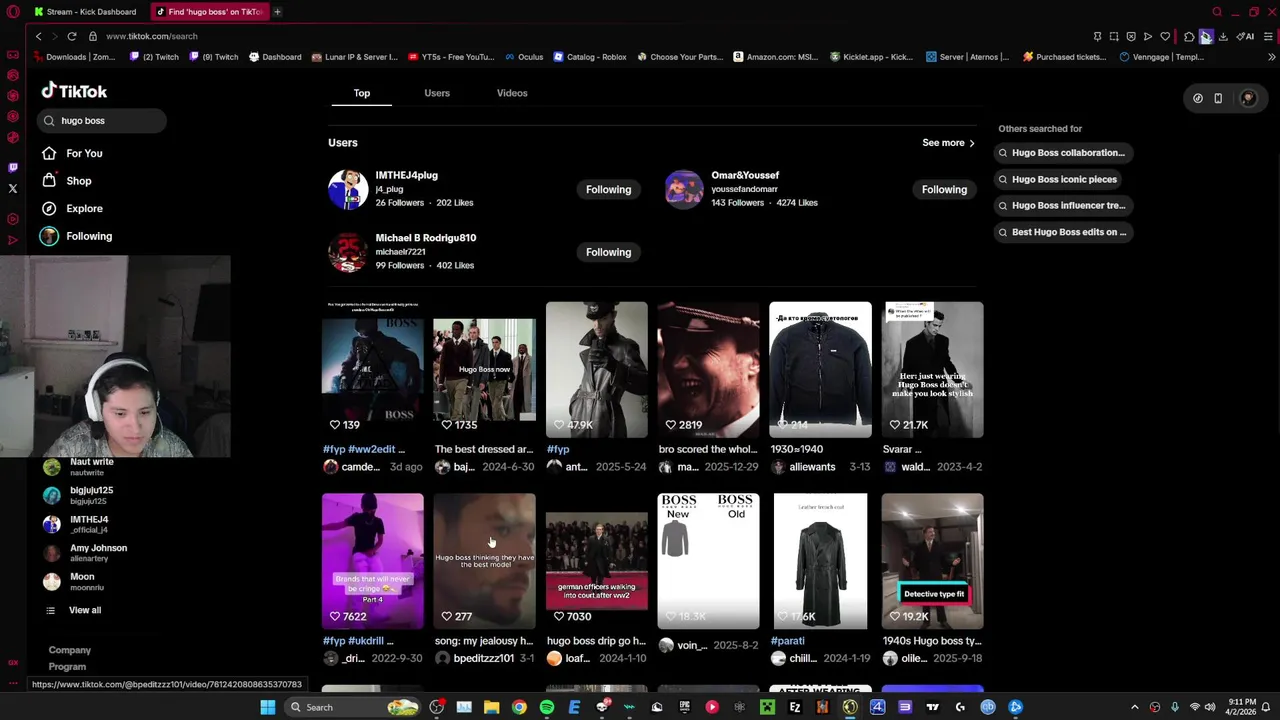Screen dimensions: 1280x720
Task: Go back in browser history
Action: [39, 36]
